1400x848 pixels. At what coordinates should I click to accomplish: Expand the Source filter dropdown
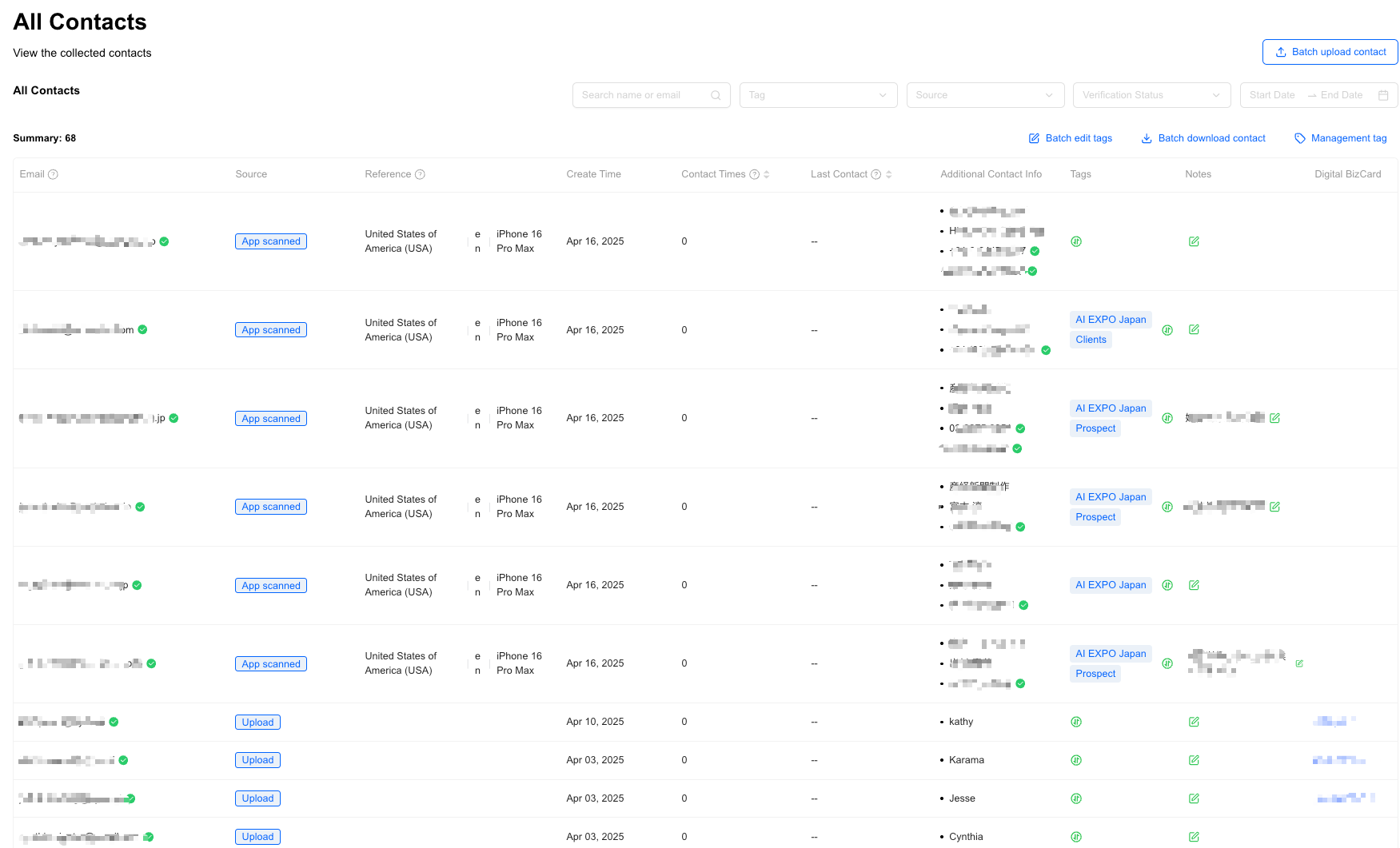(x=985, y=95)
